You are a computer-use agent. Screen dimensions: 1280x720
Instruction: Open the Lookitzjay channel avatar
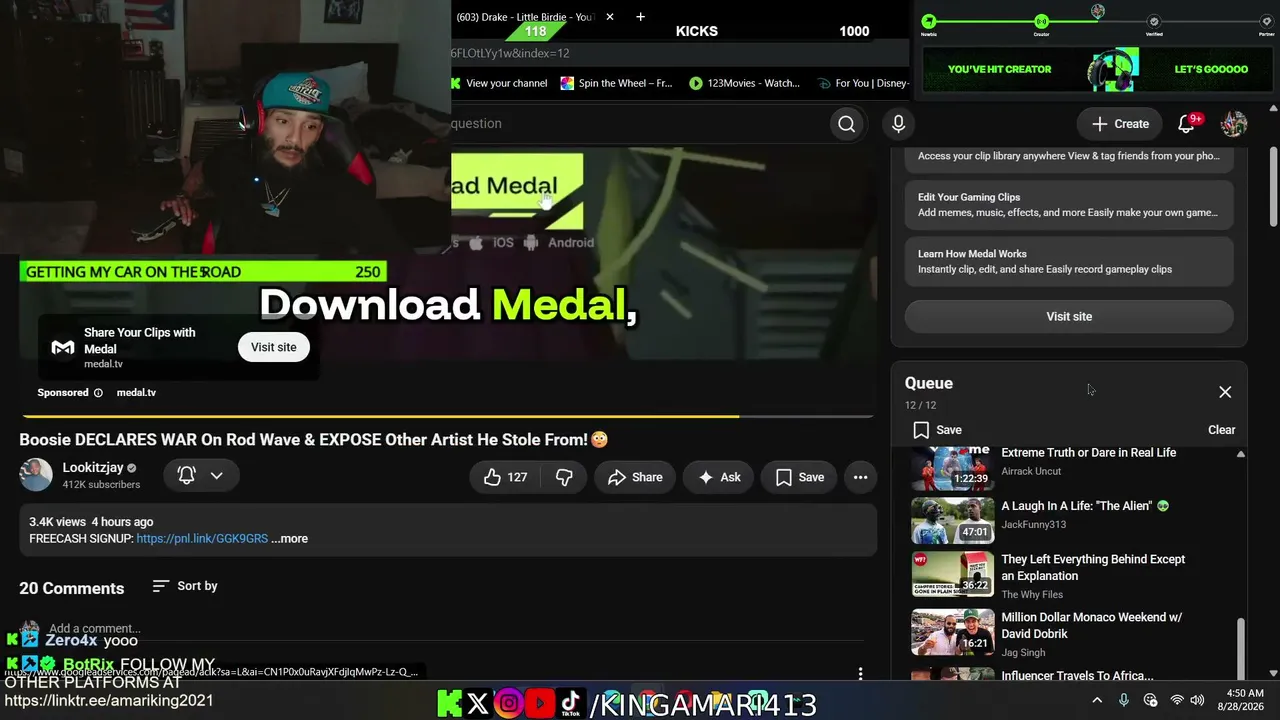36,475
